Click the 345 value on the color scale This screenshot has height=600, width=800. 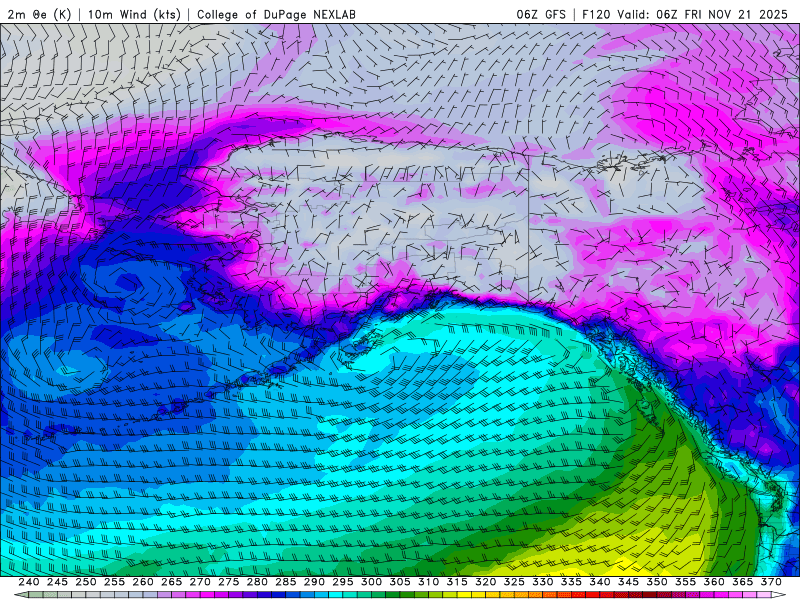click(x=629, y=582)
